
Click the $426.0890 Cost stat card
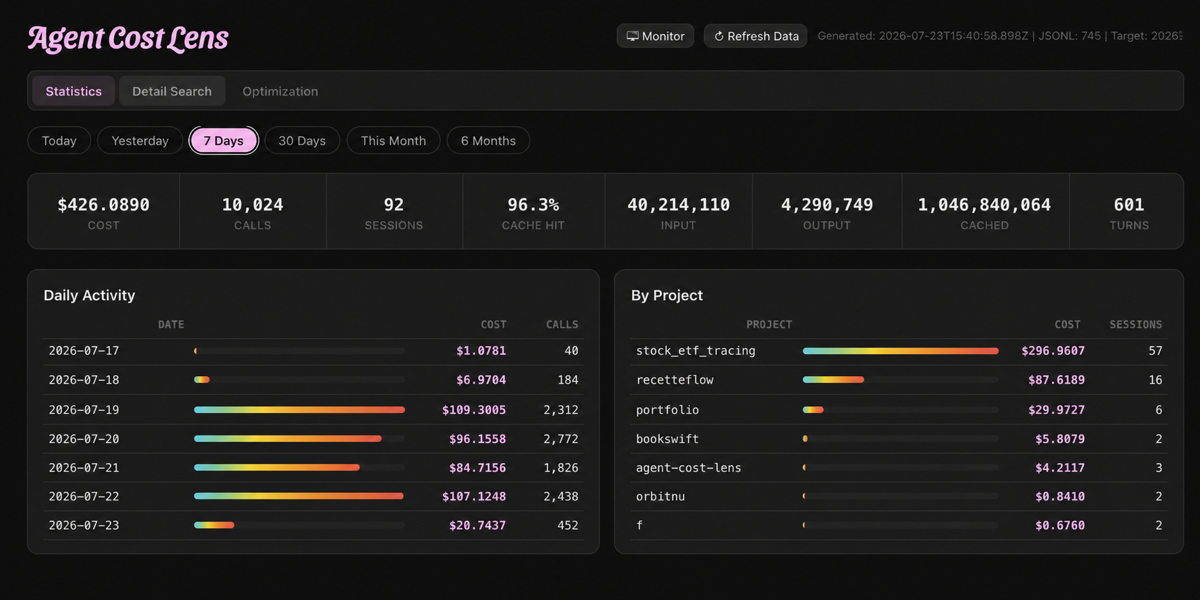[104, 212]
